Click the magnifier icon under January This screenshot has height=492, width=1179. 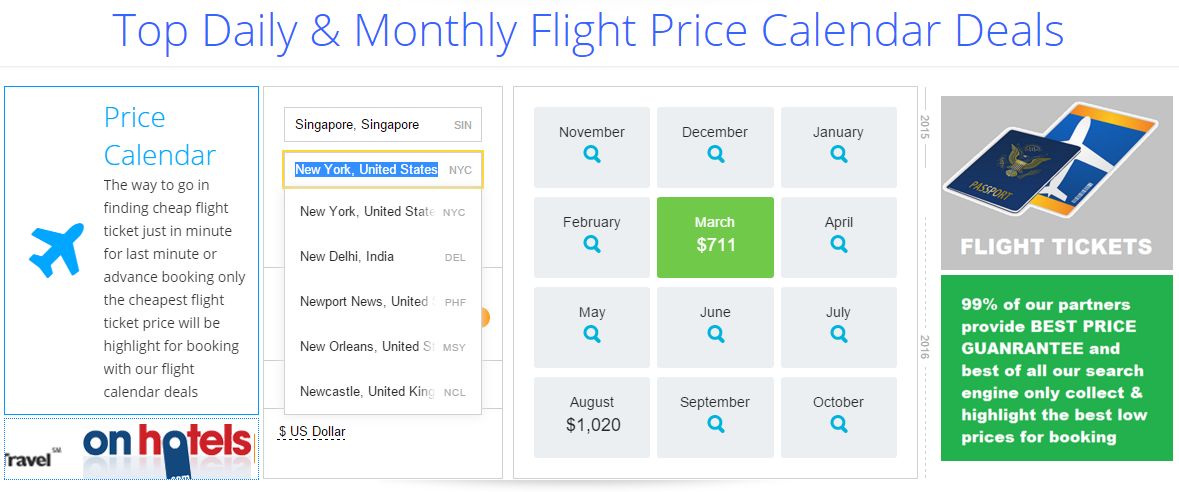click(838, 154)
